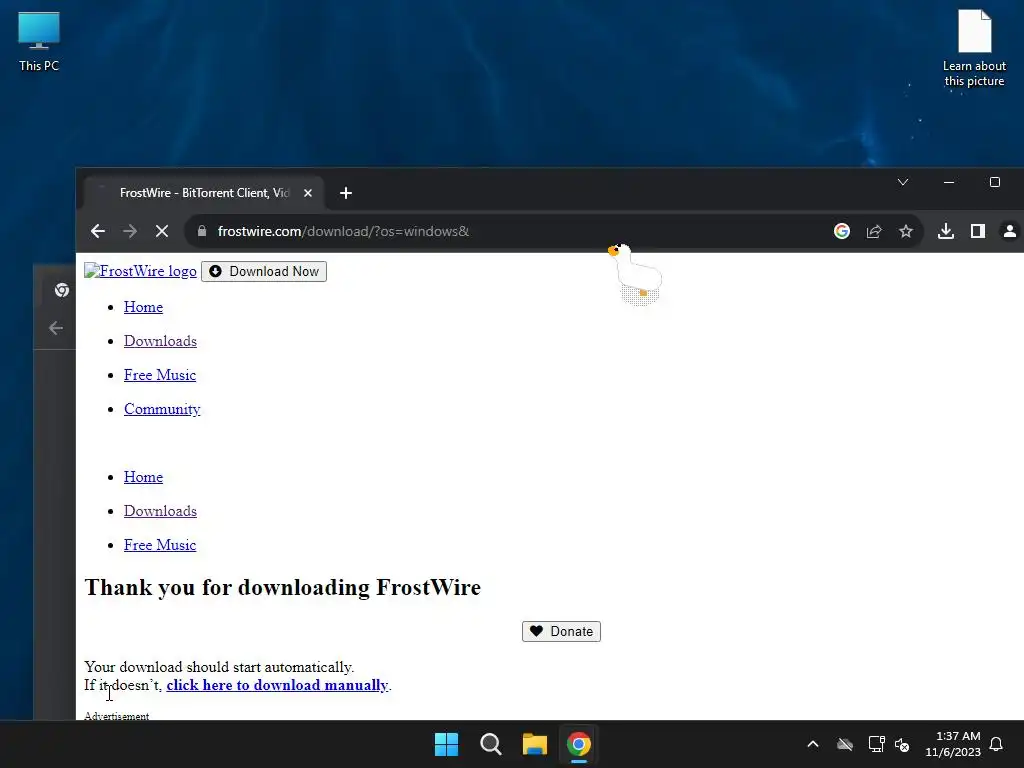Click the Advertisement label text
The height and width of the screenshot is (768, 1024).
[x=117, y=716]
